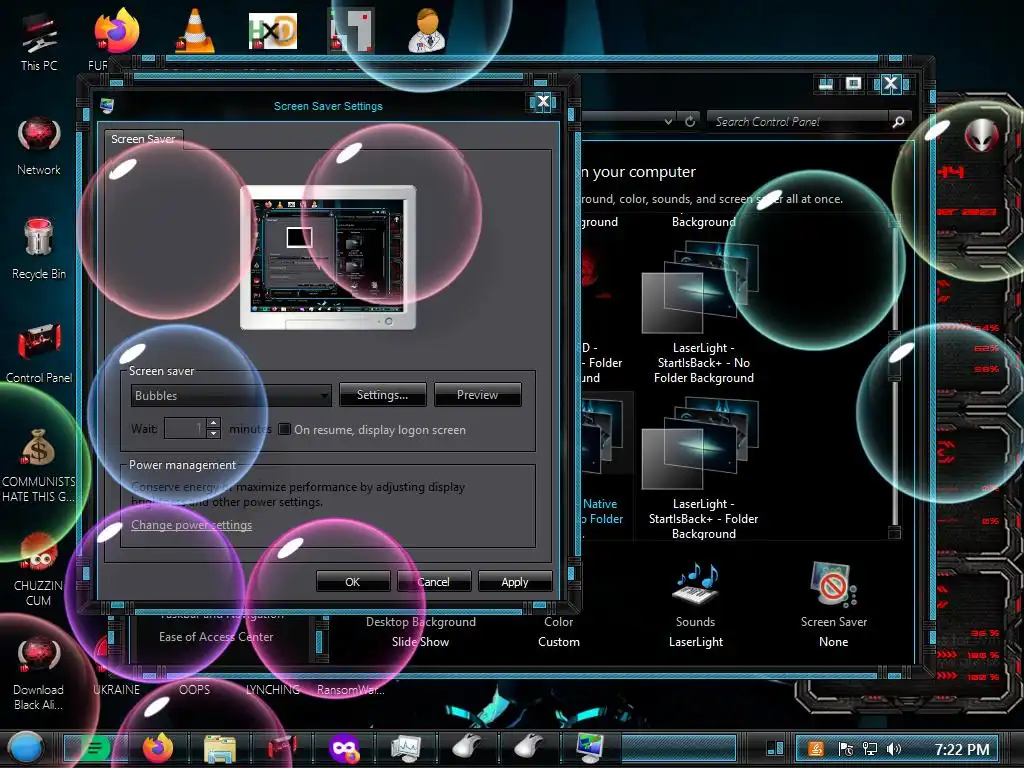Click the Settings... button

383,395
